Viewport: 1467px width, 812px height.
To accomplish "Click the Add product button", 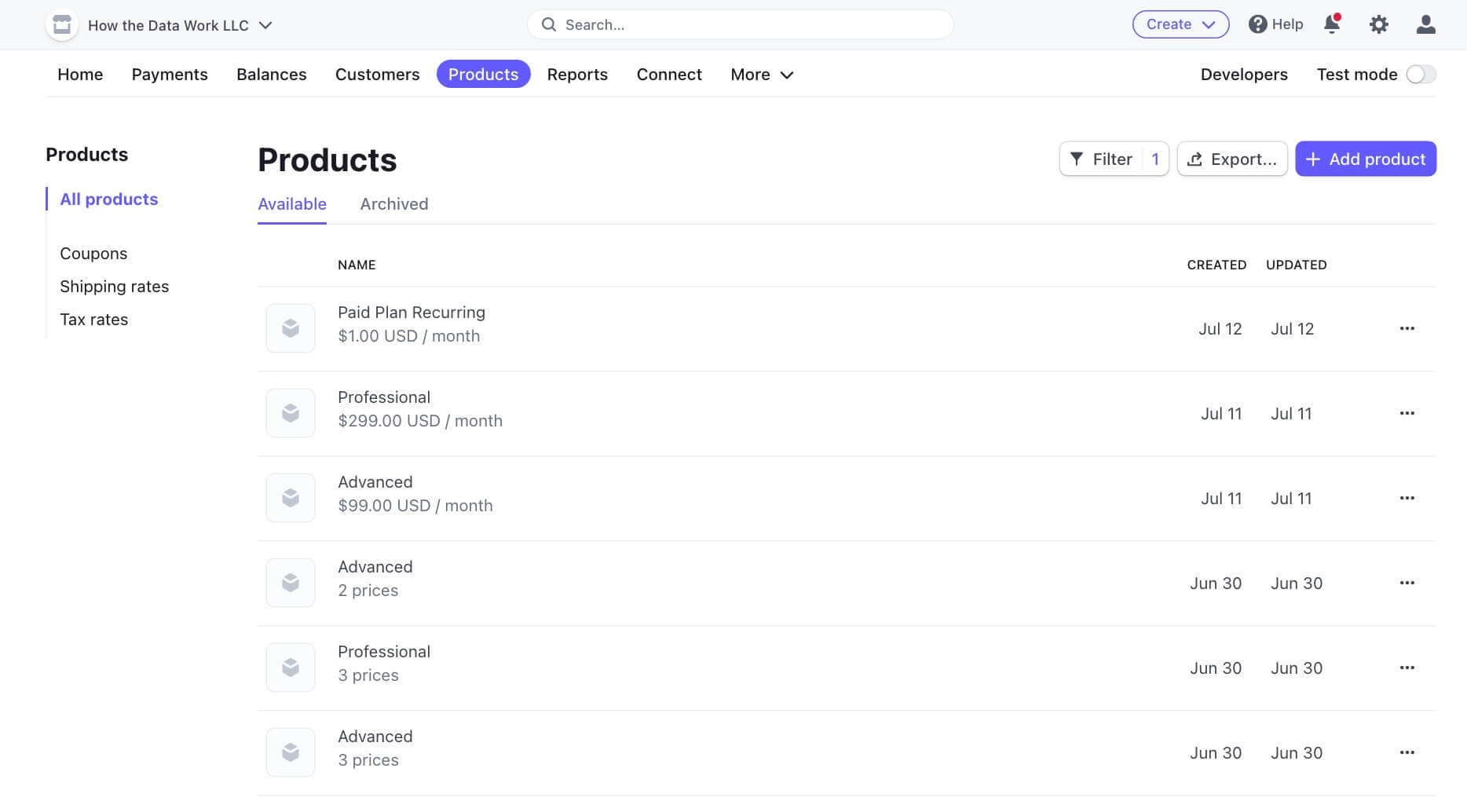I will [x=1365, y=159].
